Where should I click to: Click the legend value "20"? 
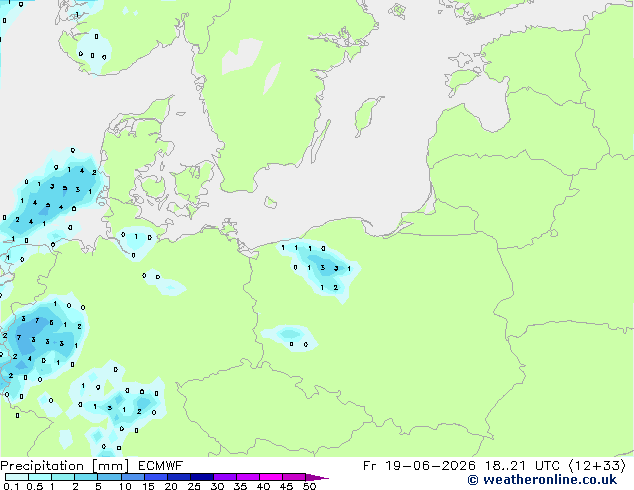(x=171, y=486)
